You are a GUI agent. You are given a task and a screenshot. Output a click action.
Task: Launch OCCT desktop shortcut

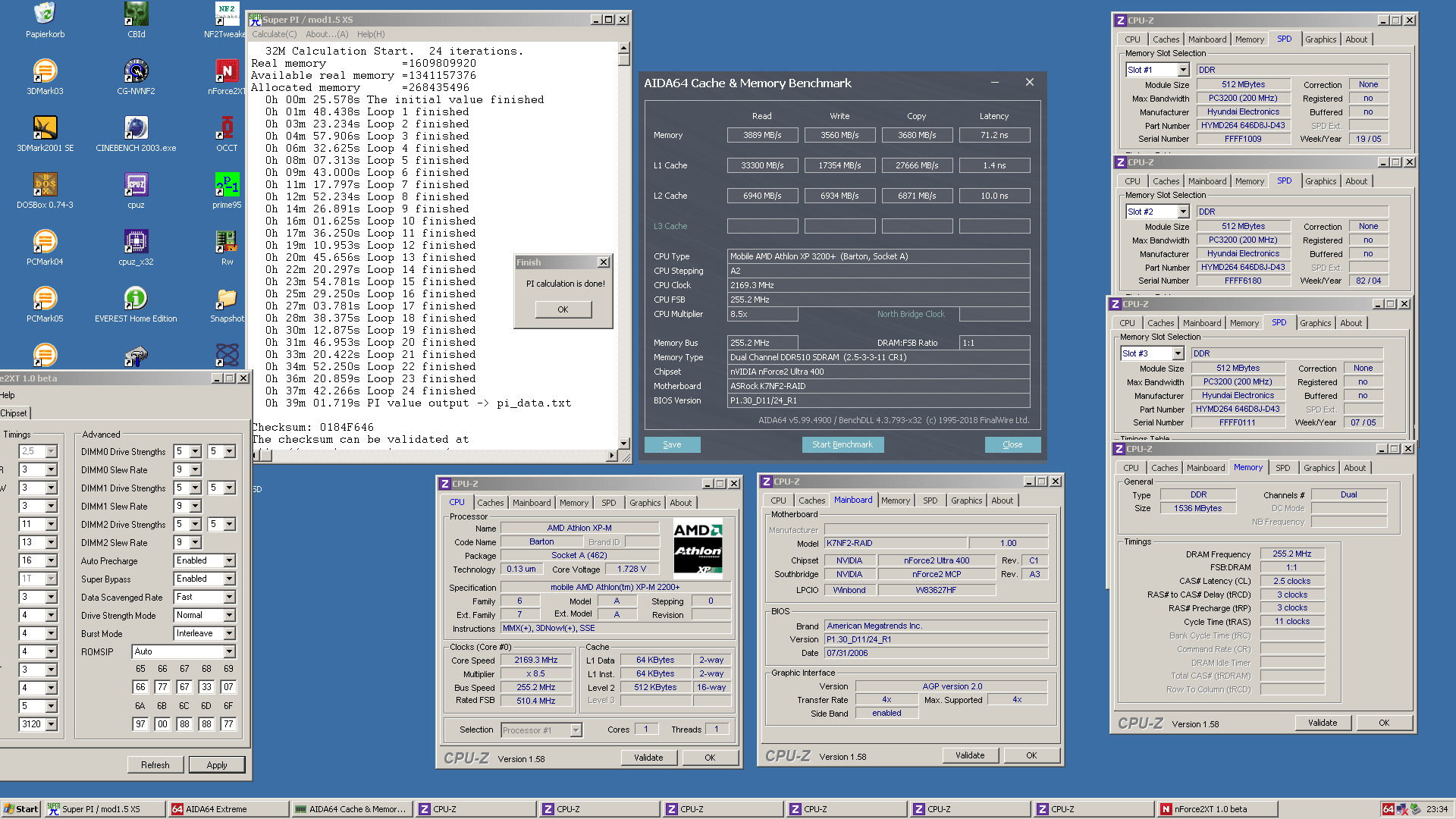pyautogui.click(x=227, y=134)
